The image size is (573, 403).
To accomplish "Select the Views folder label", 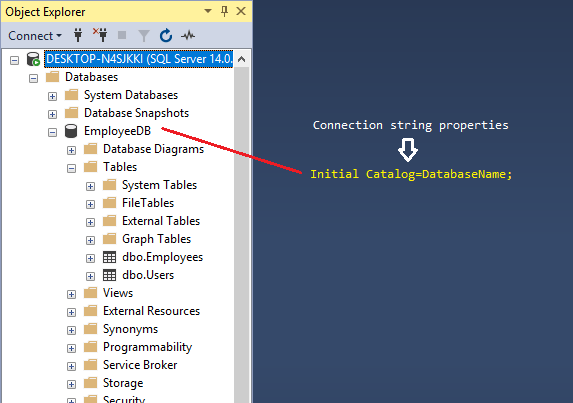I will click(118, 293).
